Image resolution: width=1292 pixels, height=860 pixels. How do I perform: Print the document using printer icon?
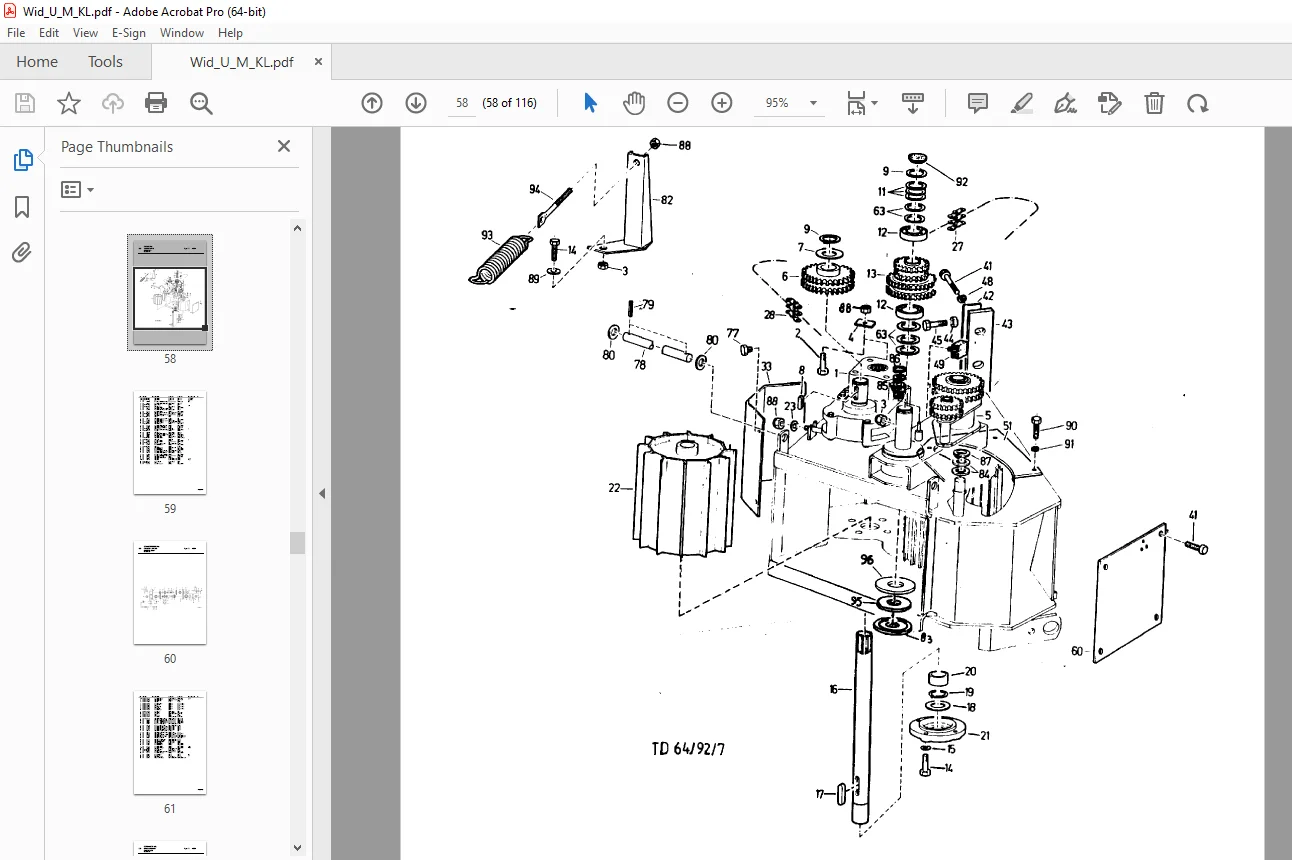coord(156,103)
